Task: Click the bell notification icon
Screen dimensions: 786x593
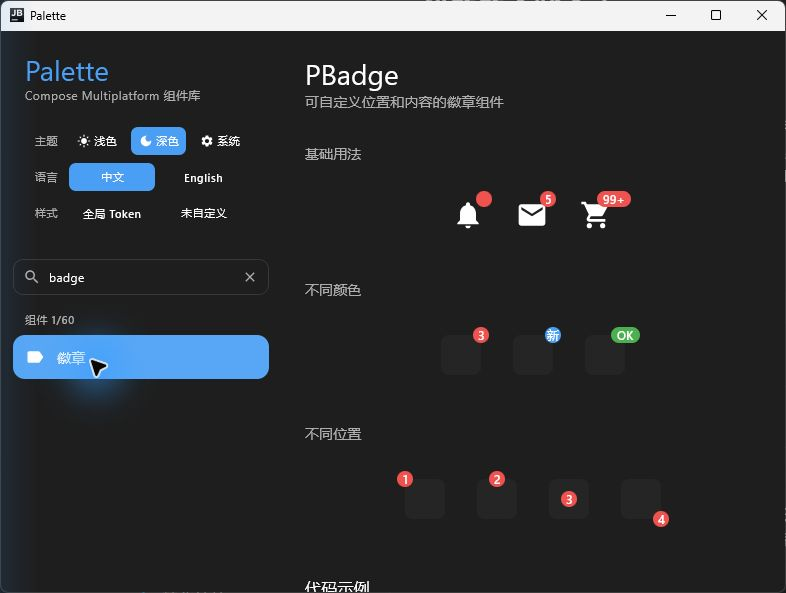Action: (468, 215)
